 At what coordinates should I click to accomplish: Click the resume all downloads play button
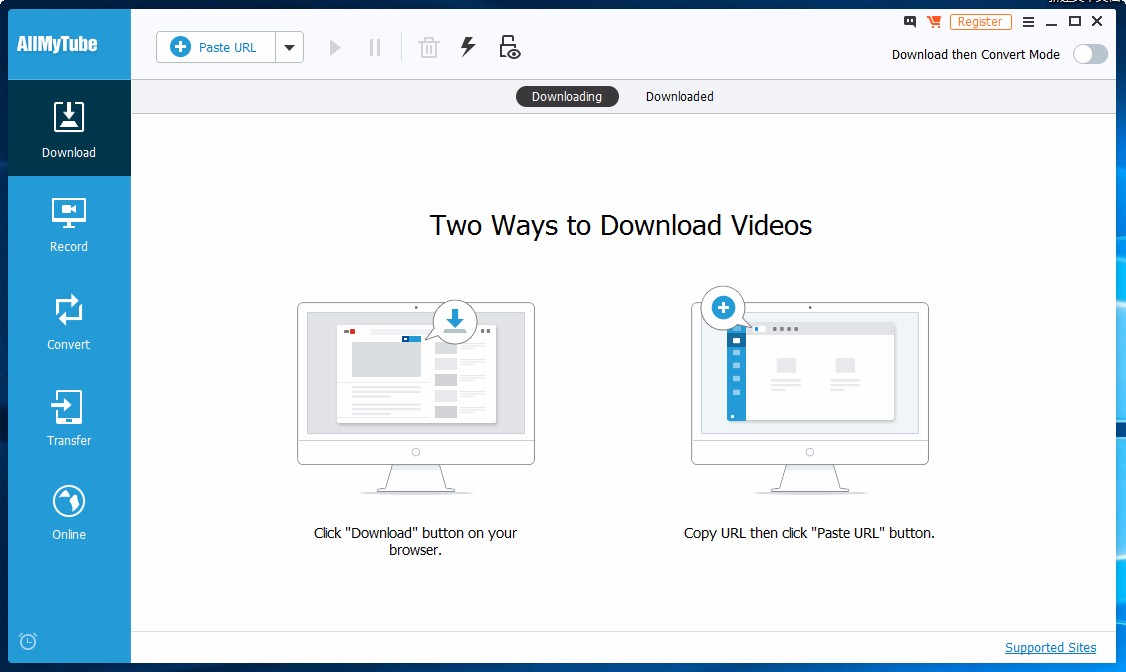coord(335,47)
